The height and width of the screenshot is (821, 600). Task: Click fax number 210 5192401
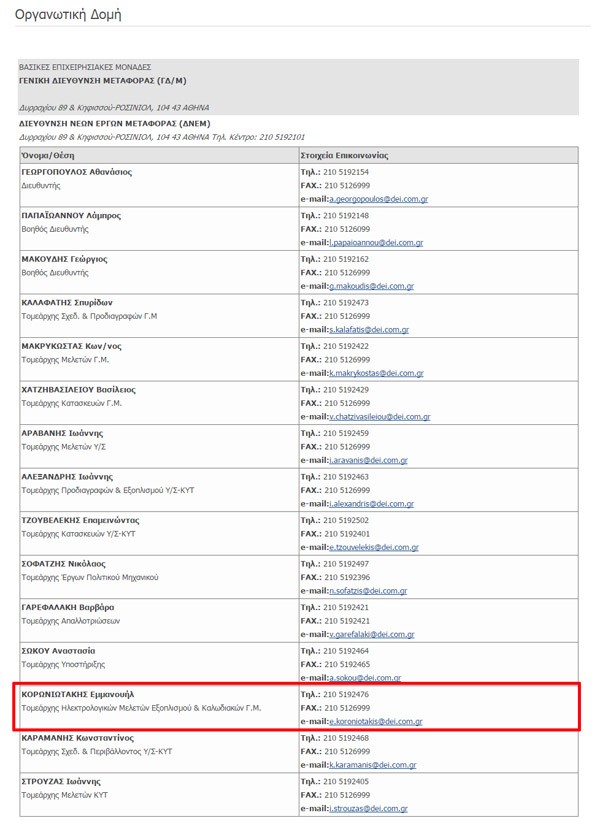click(x=347, y=534)
